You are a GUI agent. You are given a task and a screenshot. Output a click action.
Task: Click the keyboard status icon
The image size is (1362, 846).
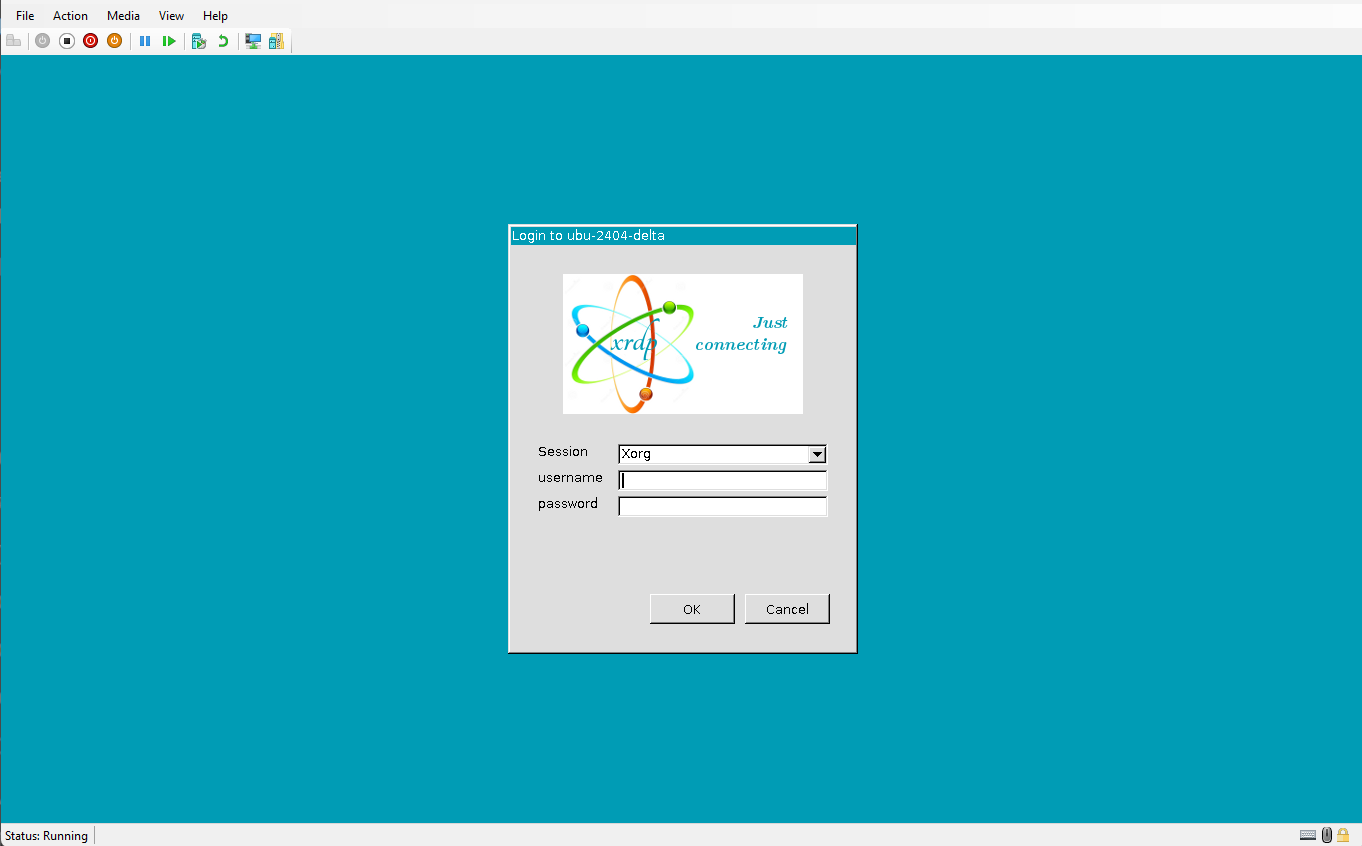(1307, 835)
